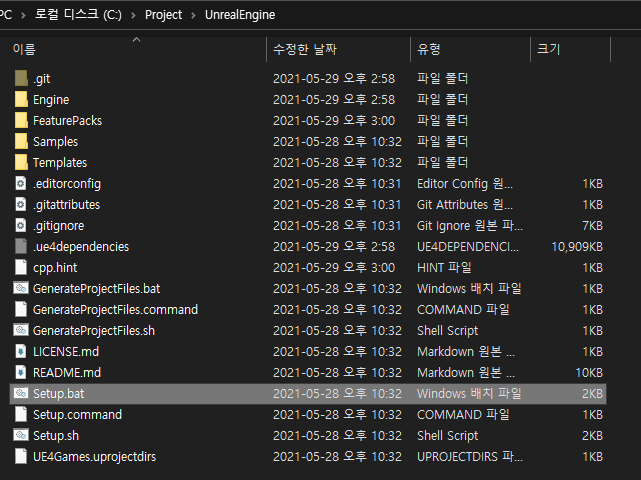Sort by the 이름 column header
The width and height of the screenshot is (641, 480).
tap(24, 49)
